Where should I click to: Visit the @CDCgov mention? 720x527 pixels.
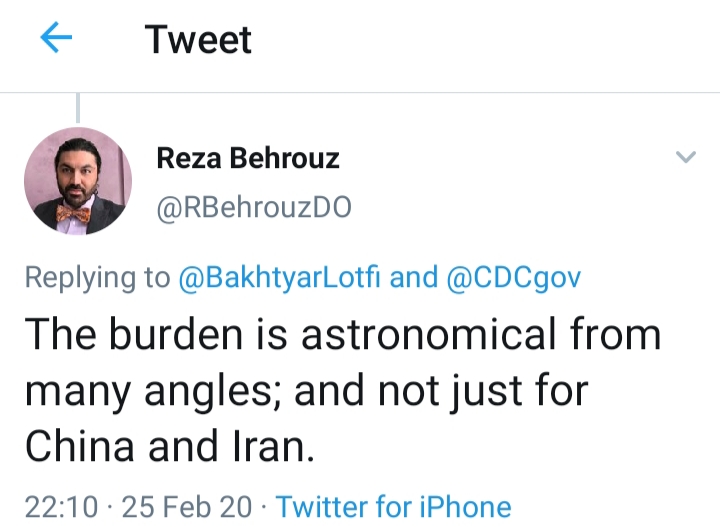(512, 277)
